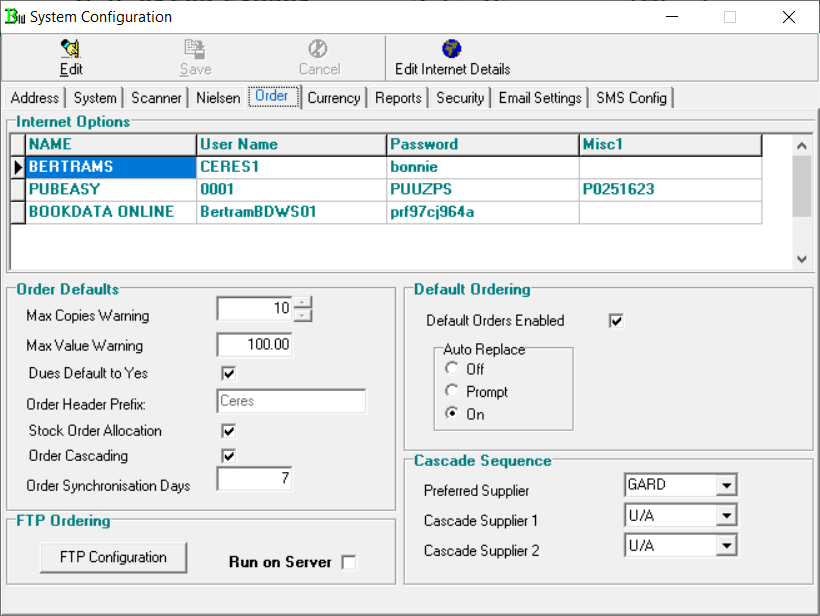Click the CERES1 user name cell
This screenshot has height=616, width=820.
click(x=292, y=167)
